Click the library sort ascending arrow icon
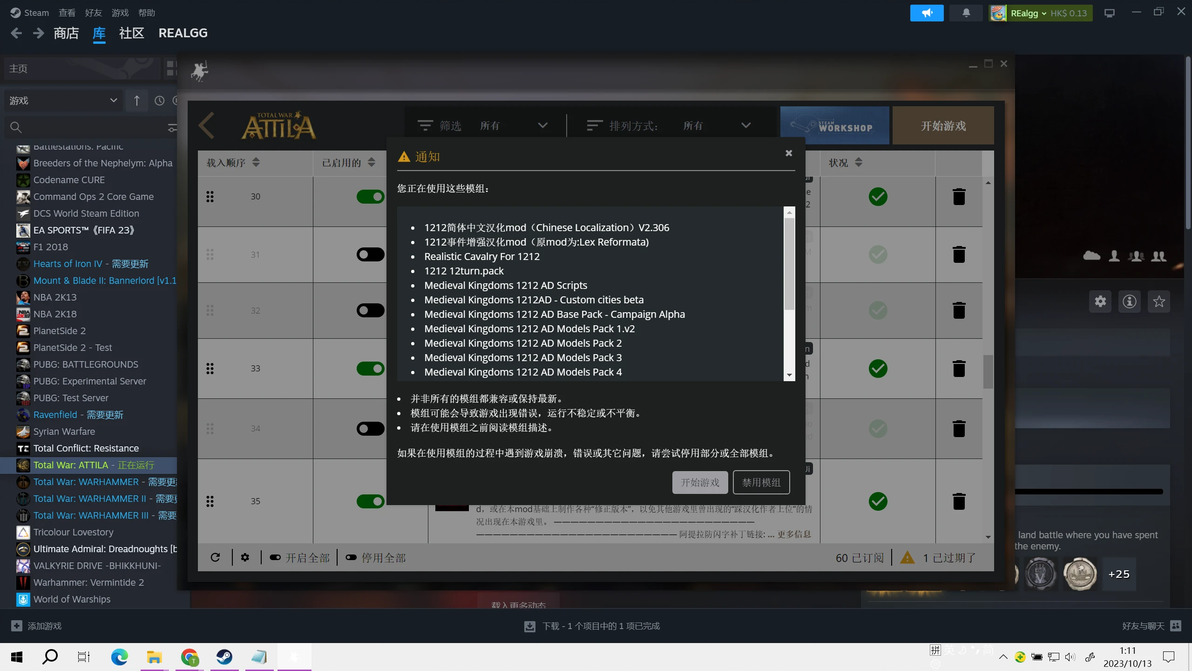The image size is (1192, 671). [137, 100]
